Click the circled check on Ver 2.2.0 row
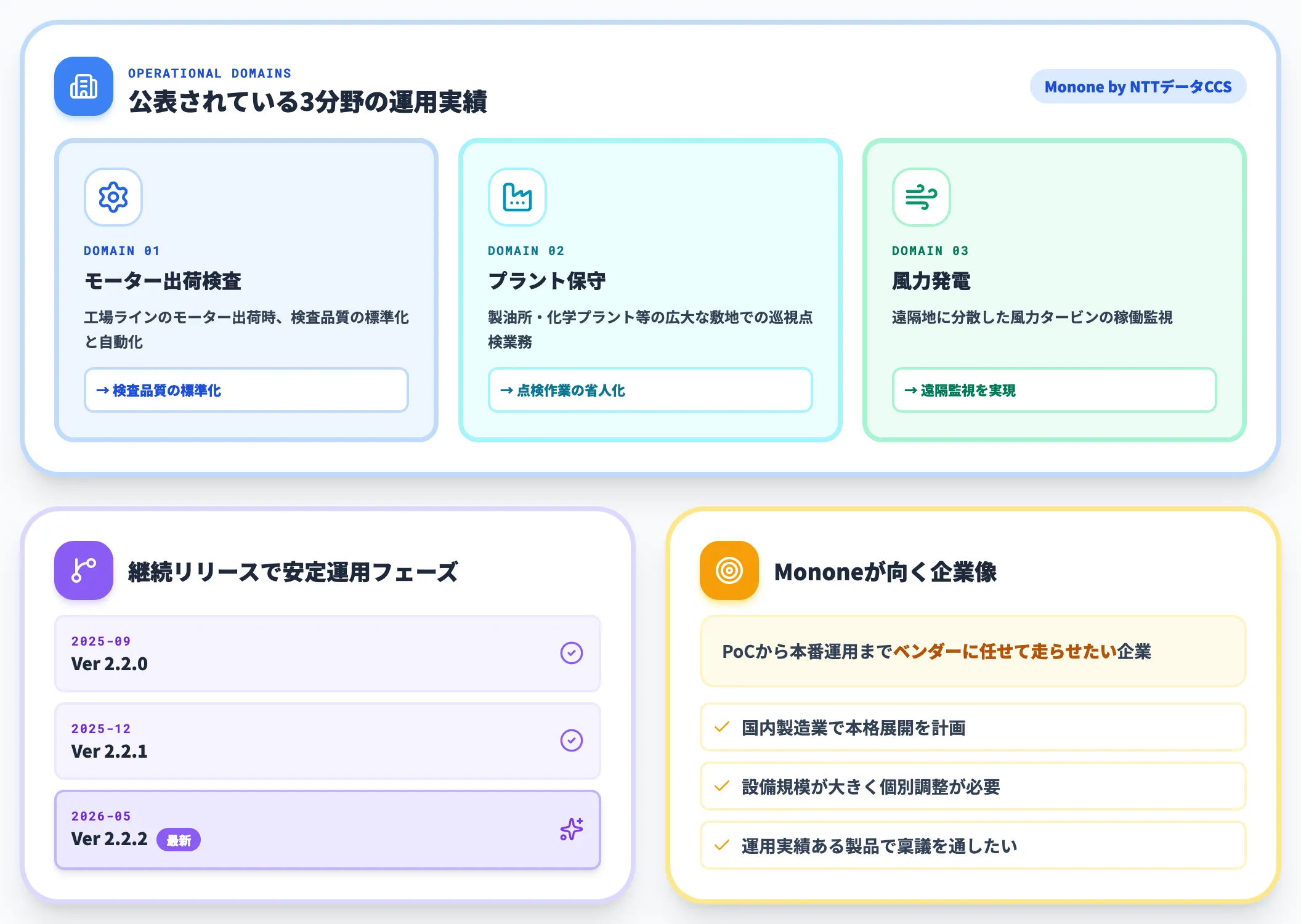 point(572,653)
